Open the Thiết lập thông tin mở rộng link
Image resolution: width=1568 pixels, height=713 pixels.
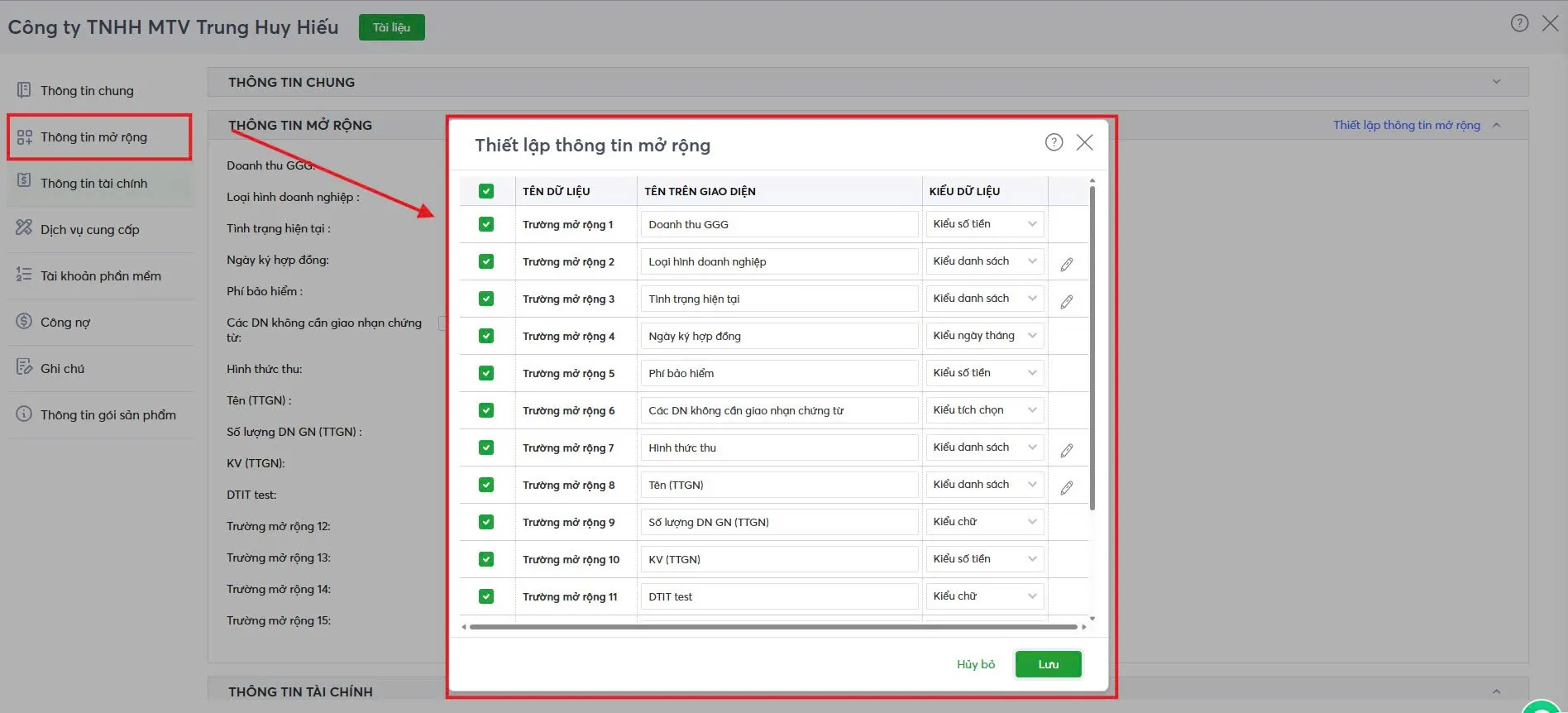(1407, 125)
